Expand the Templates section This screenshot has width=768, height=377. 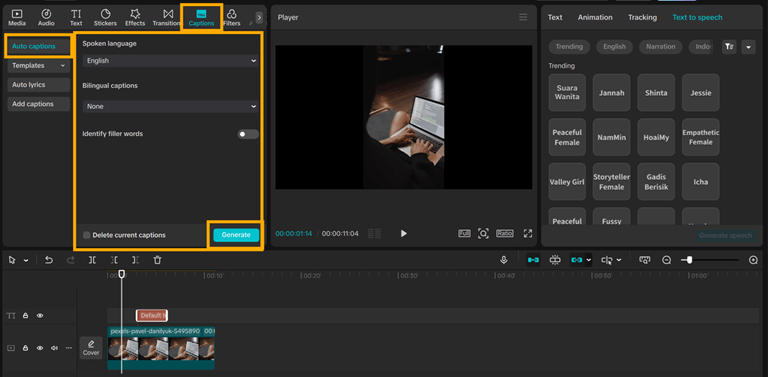pos(39,66)
